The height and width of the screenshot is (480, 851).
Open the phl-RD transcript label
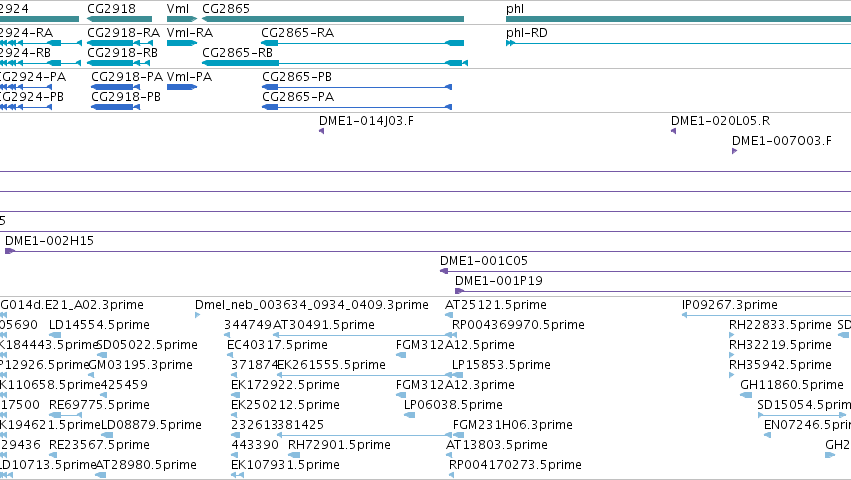click(x=526, y=33)
